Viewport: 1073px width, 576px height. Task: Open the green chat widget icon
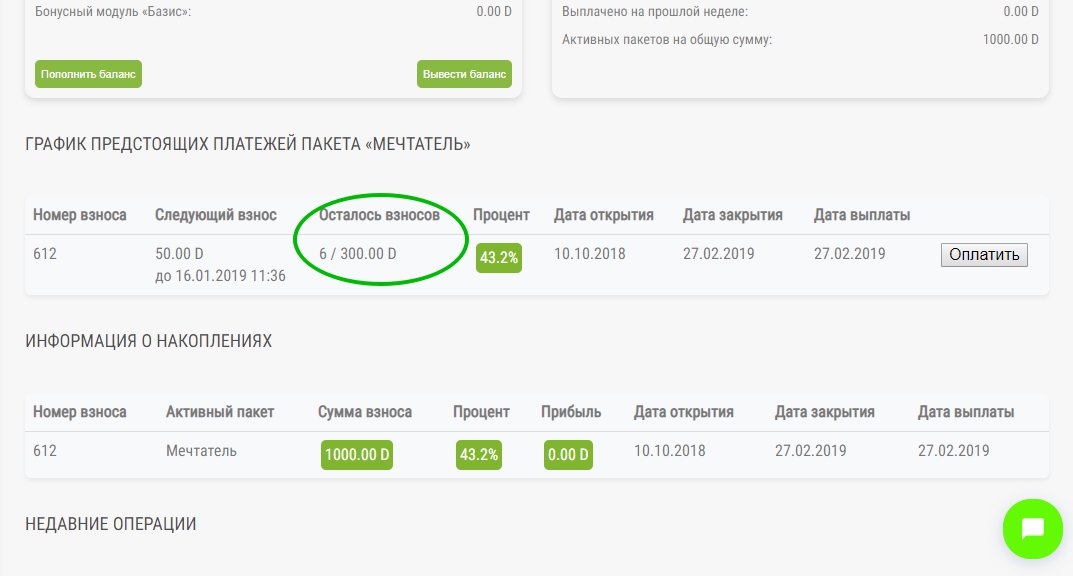(x=1033, y=529)
